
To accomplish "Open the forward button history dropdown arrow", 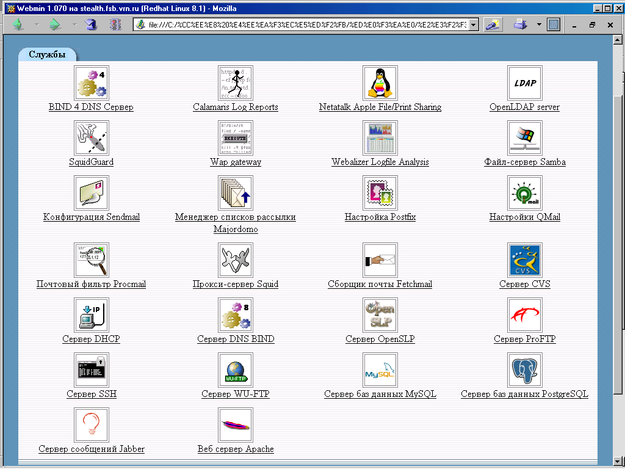I will (74, 25).
